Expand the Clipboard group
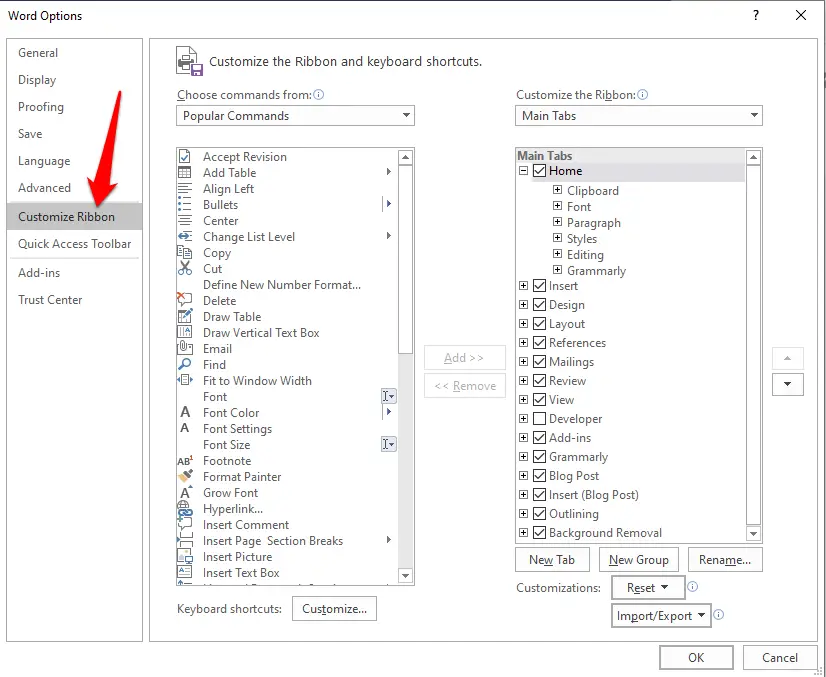 (x=557, y=190)
